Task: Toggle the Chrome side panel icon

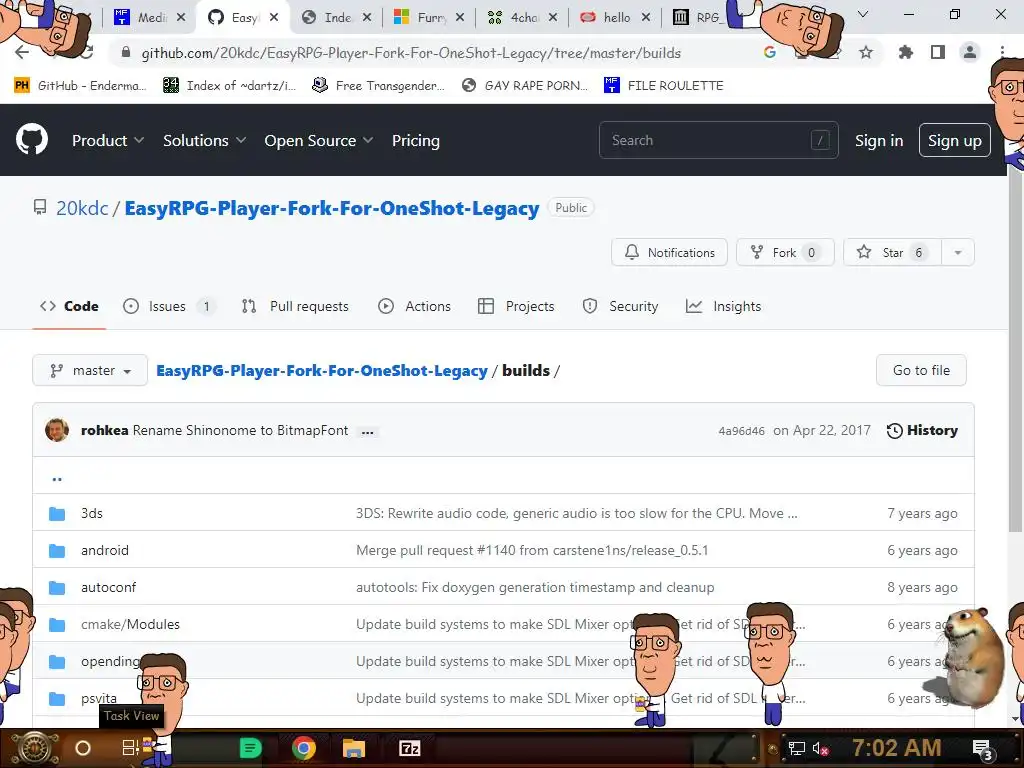Action: click(x=938, y=53)
